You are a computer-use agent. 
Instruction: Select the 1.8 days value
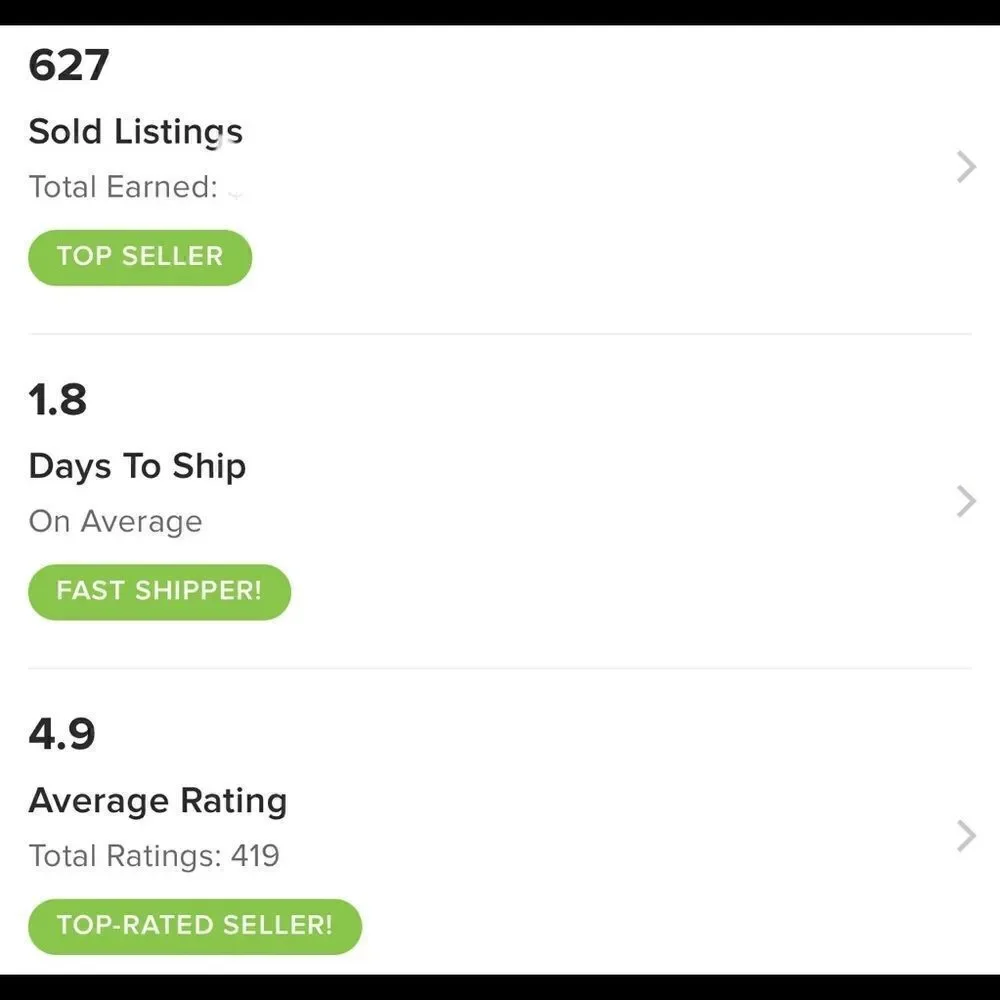click(57, 400)
